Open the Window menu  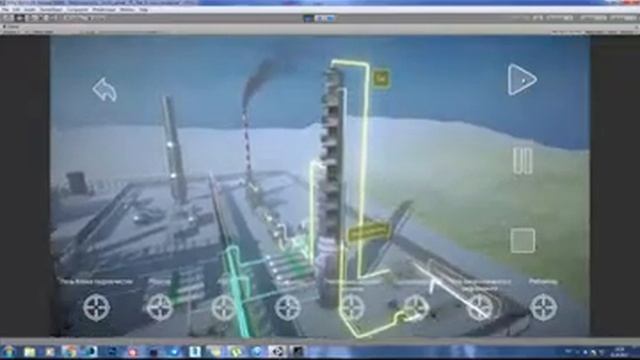click(x=127, y=9)
